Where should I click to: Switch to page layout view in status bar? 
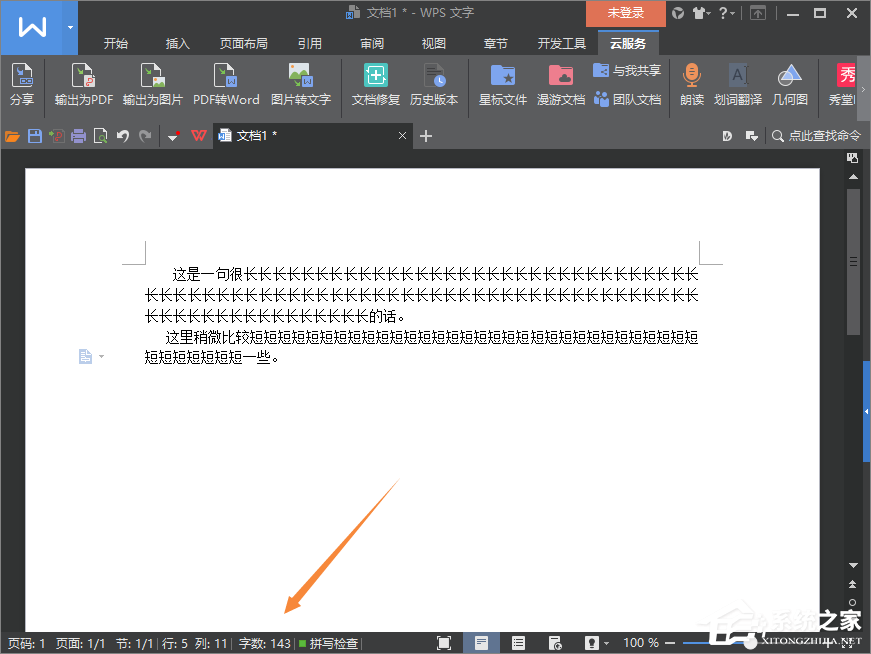point(481,643)
